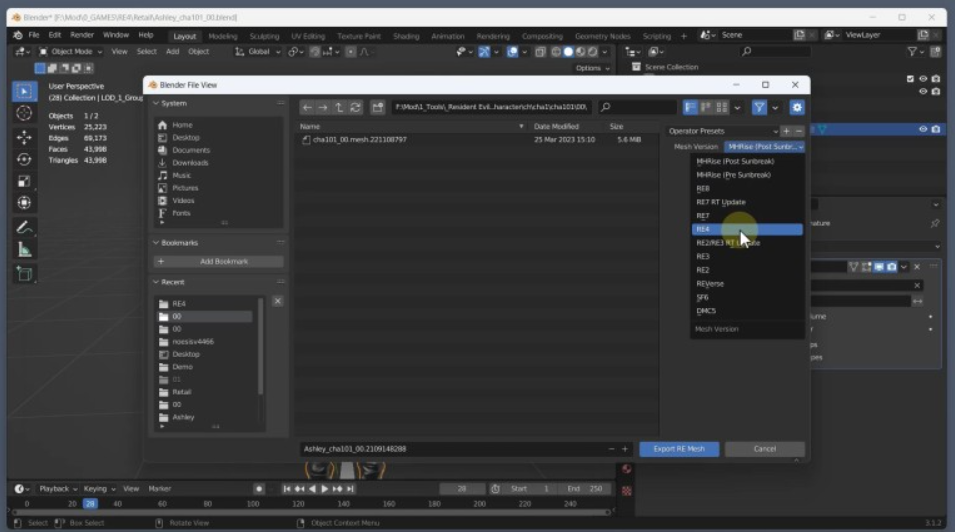
Task: Toggle the options gear panel in File View
Action: pyautogui.click(x=797, y=107)
